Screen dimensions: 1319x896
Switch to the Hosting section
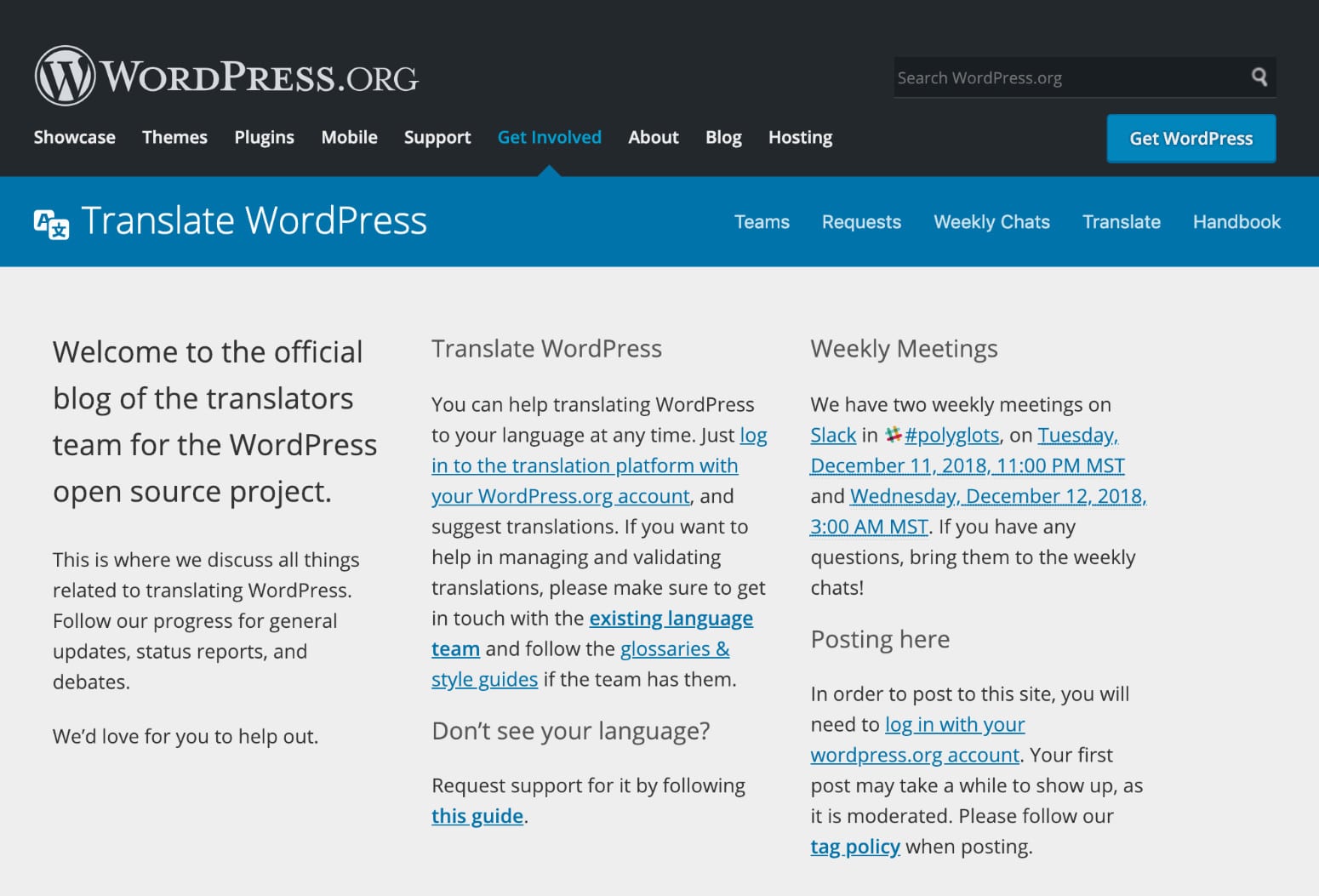point(799,137)
